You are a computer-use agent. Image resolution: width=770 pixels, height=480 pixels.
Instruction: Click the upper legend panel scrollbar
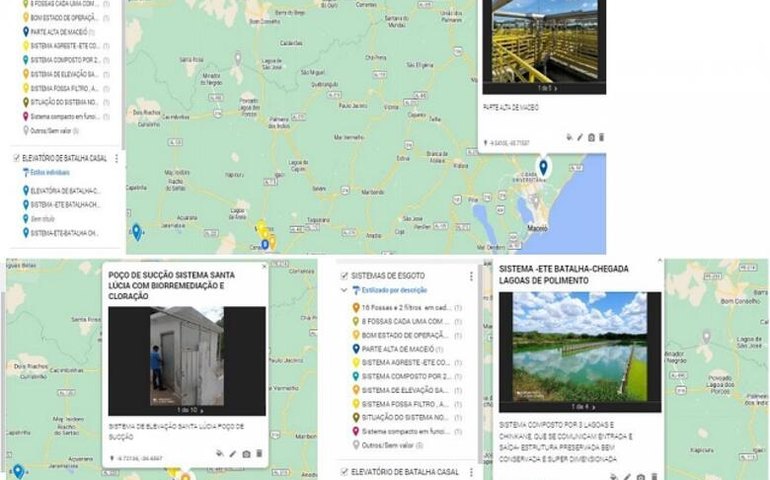tap(123, 74)
